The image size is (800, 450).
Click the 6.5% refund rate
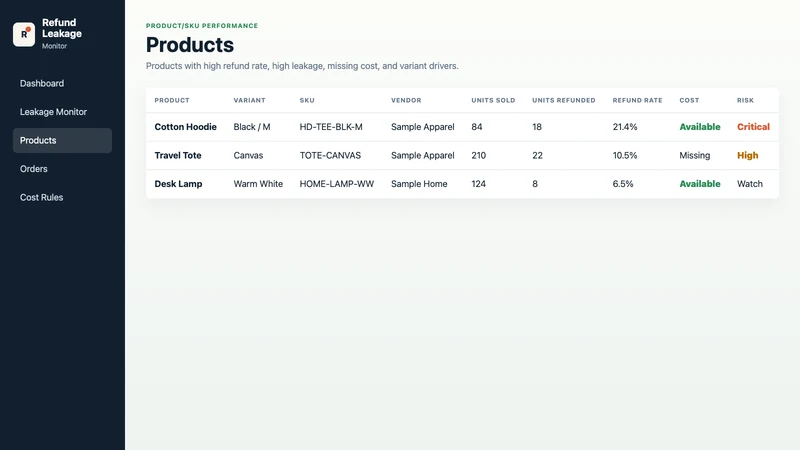pyautogui.click(x=623, y=184)
